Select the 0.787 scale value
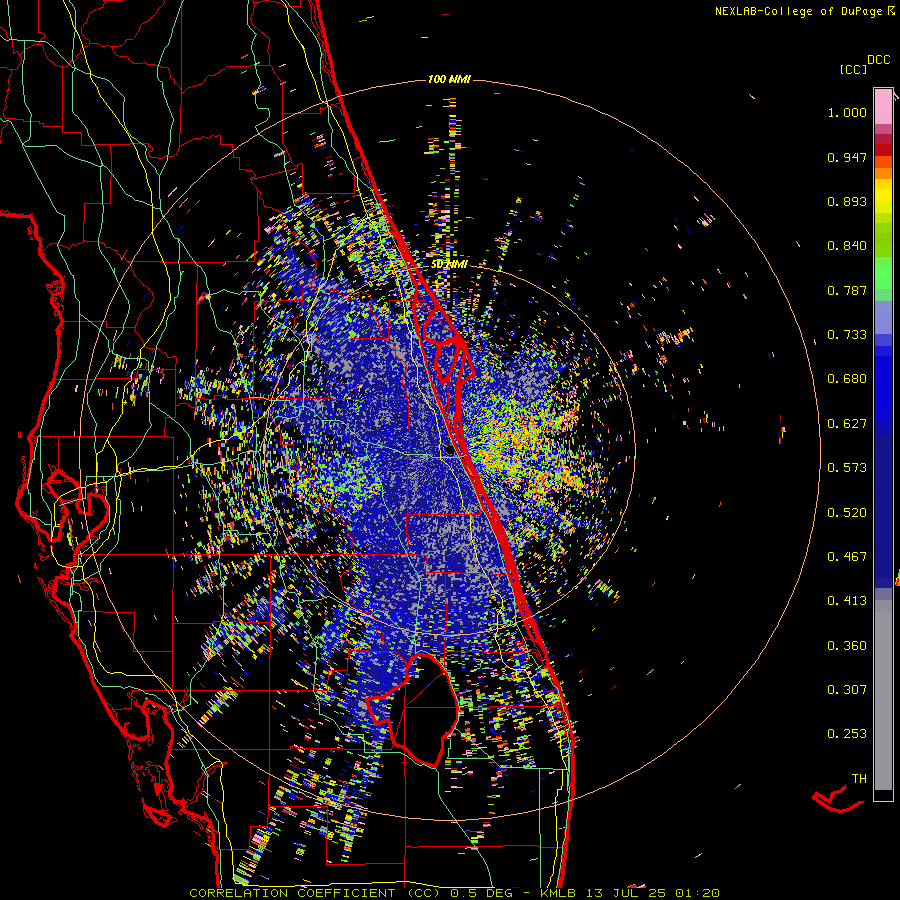The width and height of the screenshot is (900, 900). pos(847,290)
